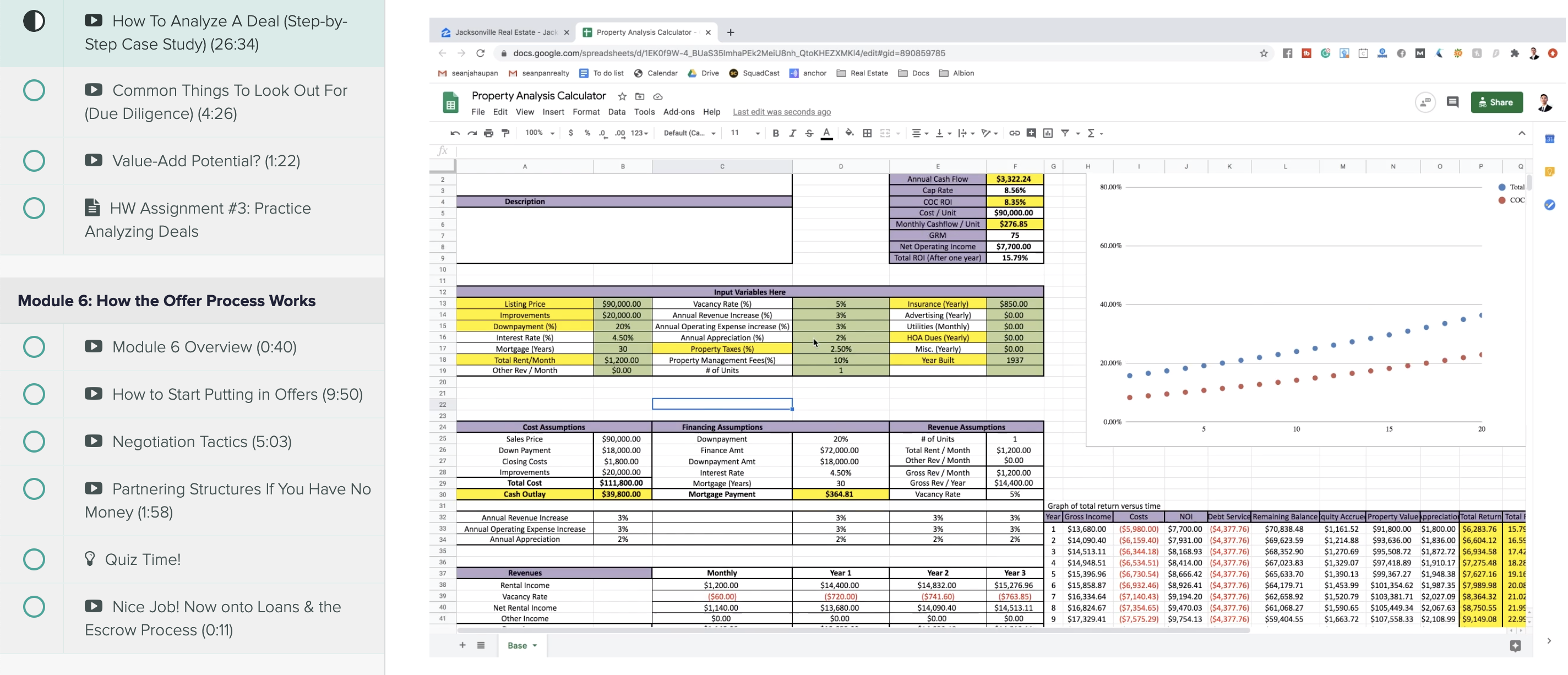This screenshot has width=1568, height=675.
Task: Open the Google Sheets home logo
Action: pyautogui.click(x=450, y=102)
